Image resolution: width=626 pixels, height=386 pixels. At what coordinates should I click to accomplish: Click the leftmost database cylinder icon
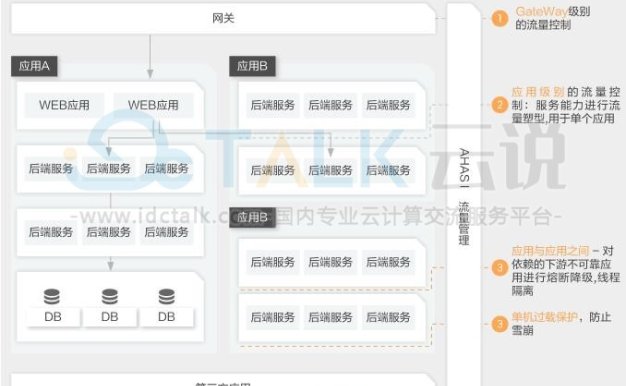pyautogui.click(x=52, y=297)
